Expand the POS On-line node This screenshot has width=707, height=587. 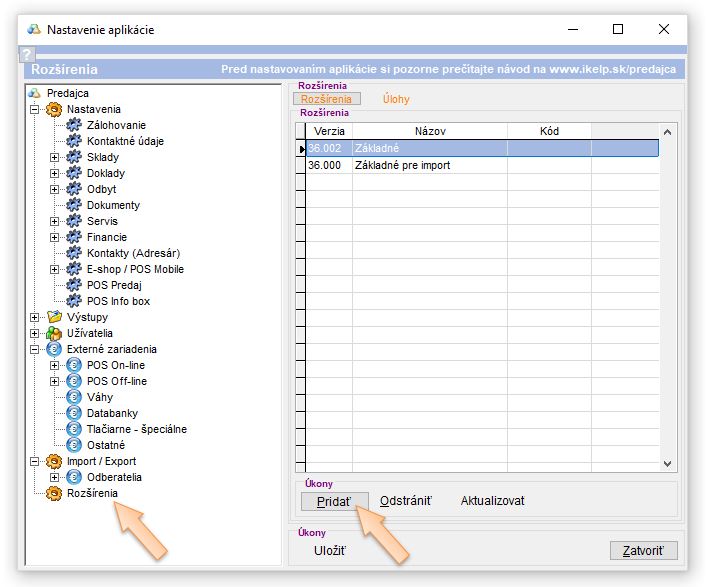click(x=55, y=365)
